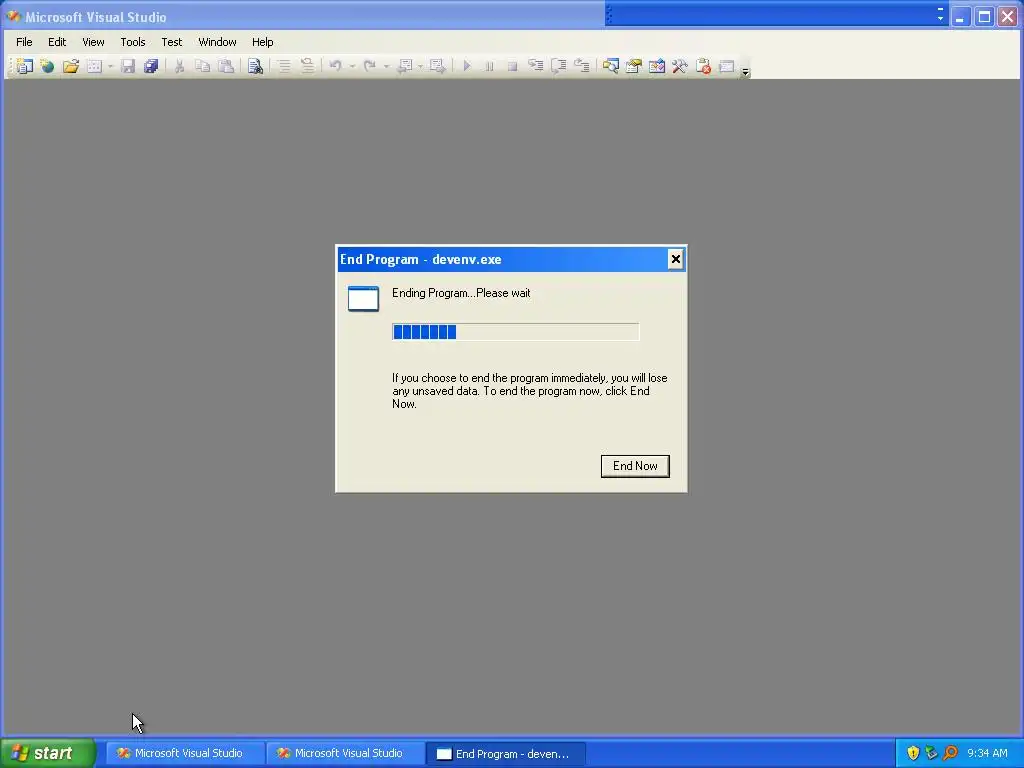Click the New Web Site globe icon
The image size is (1024, 768).
pos(47,66)
